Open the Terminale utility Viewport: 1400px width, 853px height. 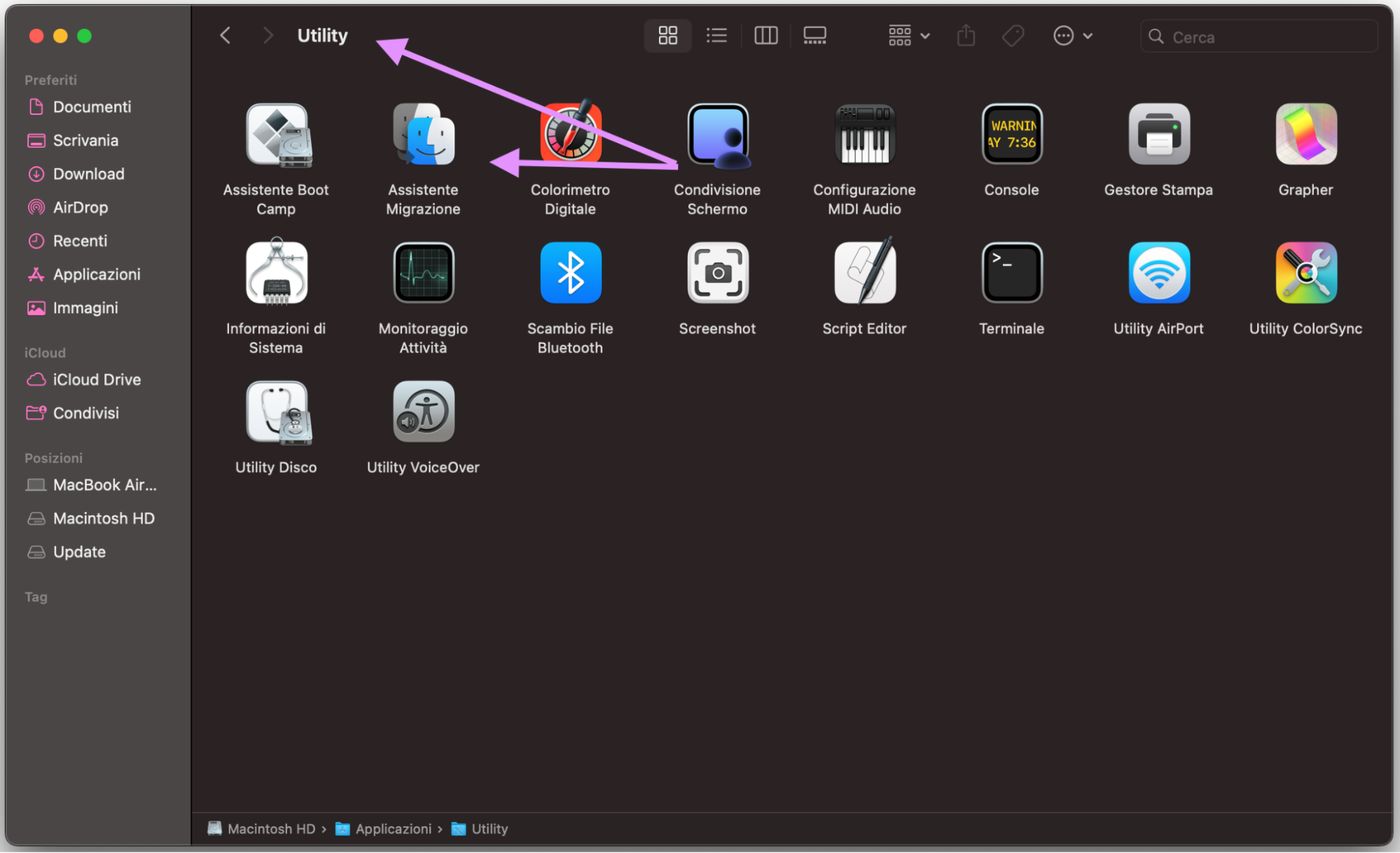coord(1011,272)
